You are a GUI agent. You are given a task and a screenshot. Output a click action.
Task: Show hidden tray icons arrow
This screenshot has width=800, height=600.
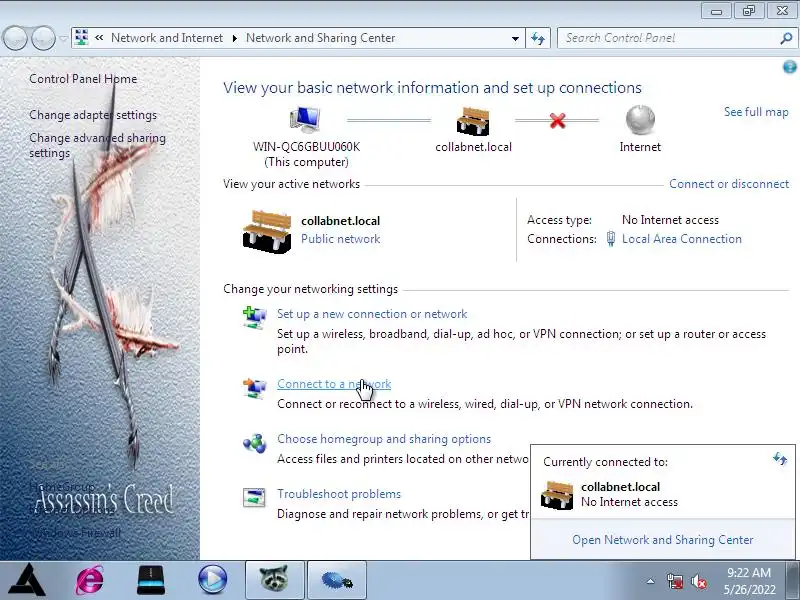[x=651, y=581]
